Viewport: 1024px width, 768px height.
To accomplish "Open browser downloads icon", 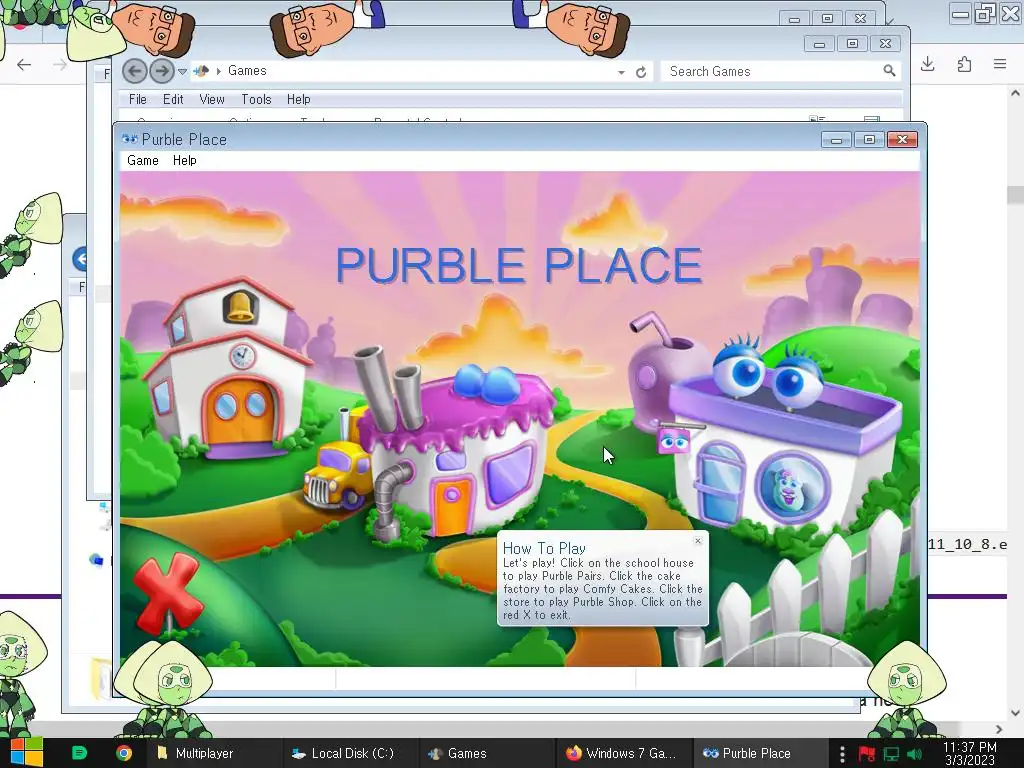I will click(x=927, y=64).
